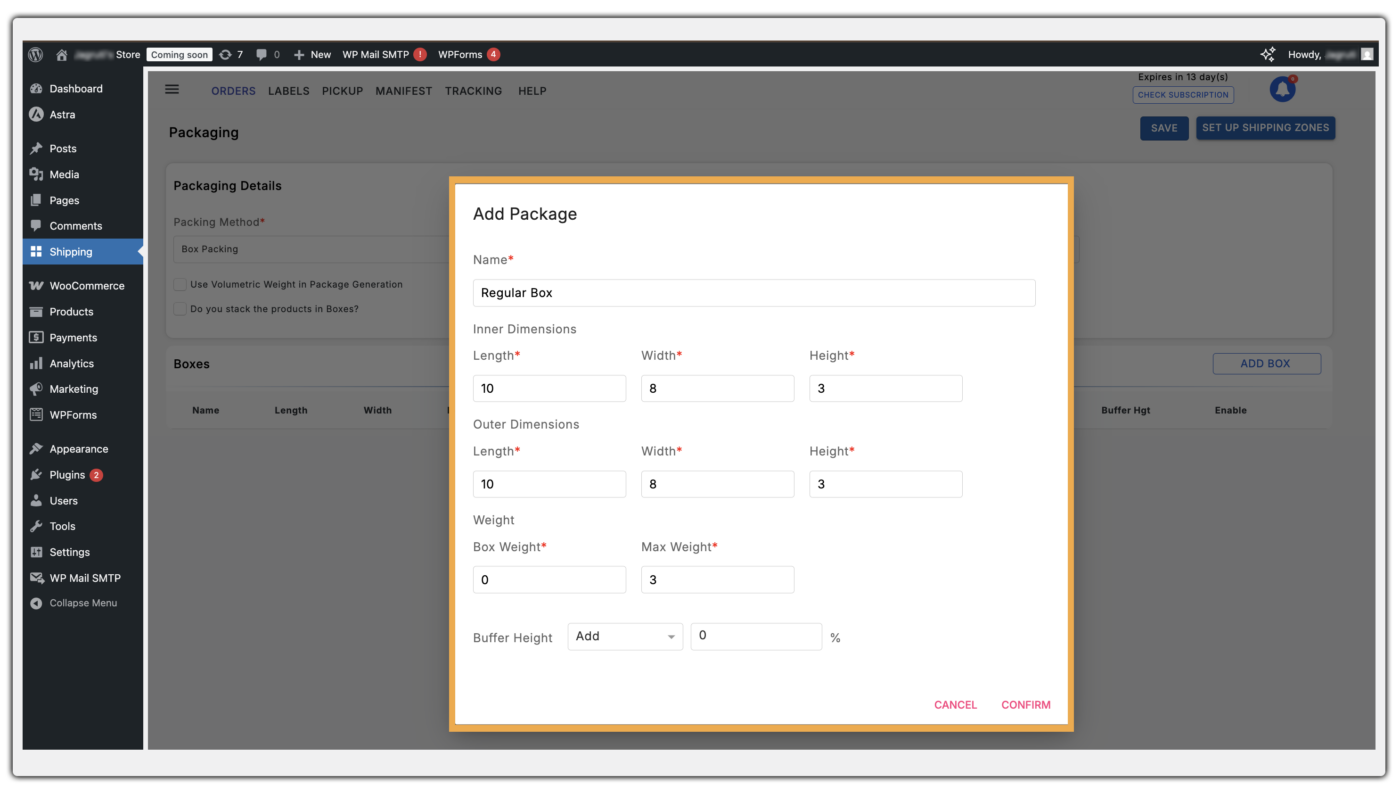1400x794 pixels.
Task: Click the Inner Dimensions Height field
Action: tap(886, 388)
